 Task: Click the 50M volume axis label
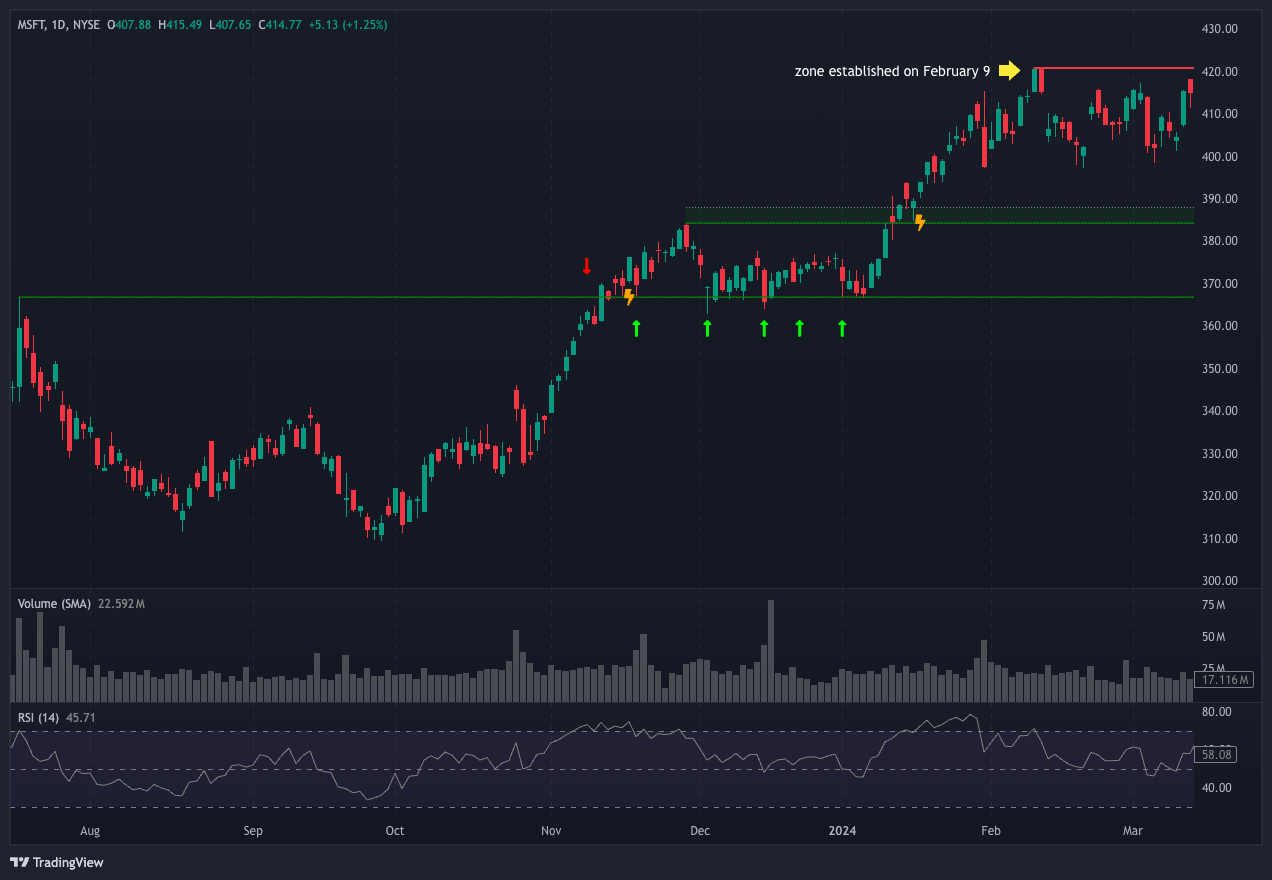(x=1213, y=637)
